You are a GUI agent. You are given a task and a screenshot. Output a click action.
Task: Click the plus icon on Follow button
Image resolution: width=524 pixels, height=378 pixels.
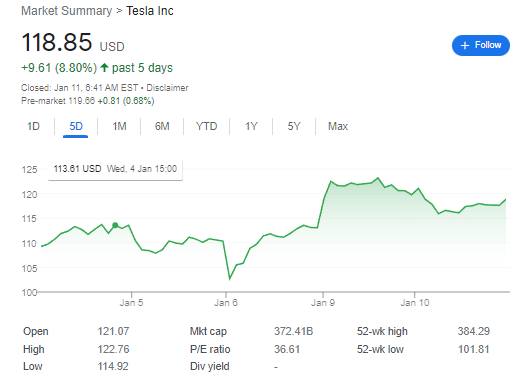pyautogui.click(x=465, y=45)
